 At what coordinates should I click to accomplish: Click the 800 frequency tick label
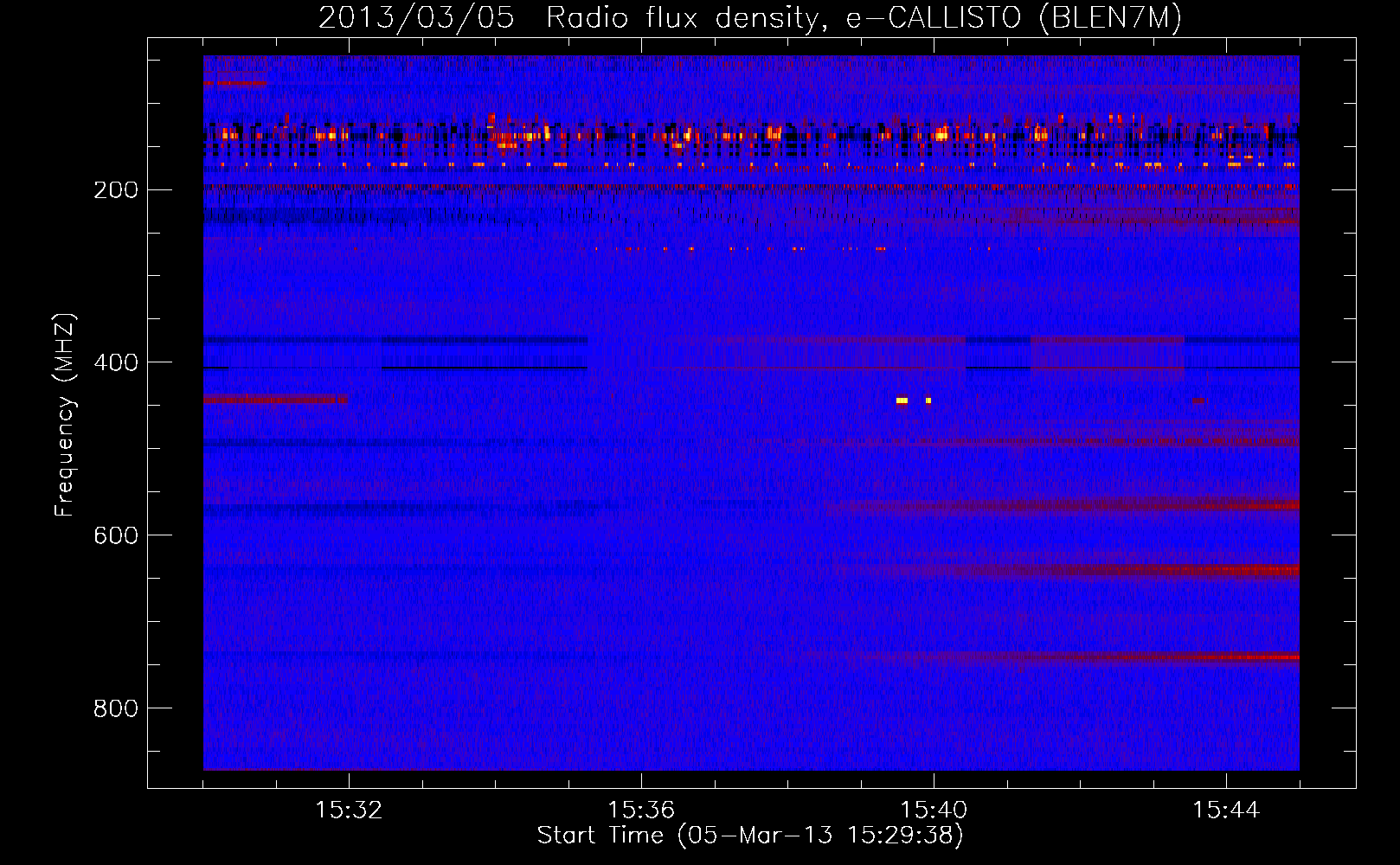116,708
